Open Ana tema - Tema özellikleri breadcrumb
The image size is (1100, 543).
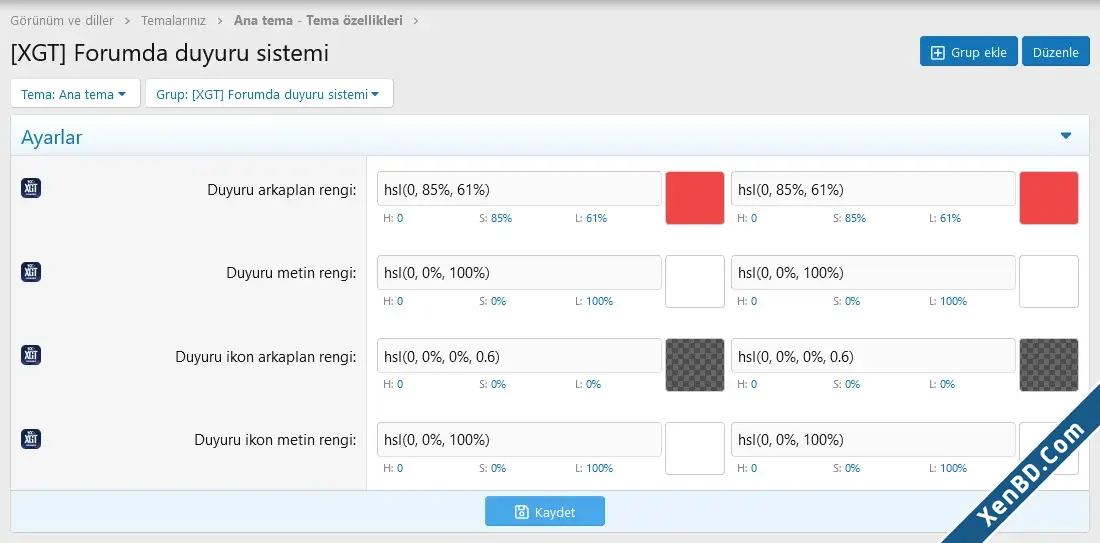[318, 20]
